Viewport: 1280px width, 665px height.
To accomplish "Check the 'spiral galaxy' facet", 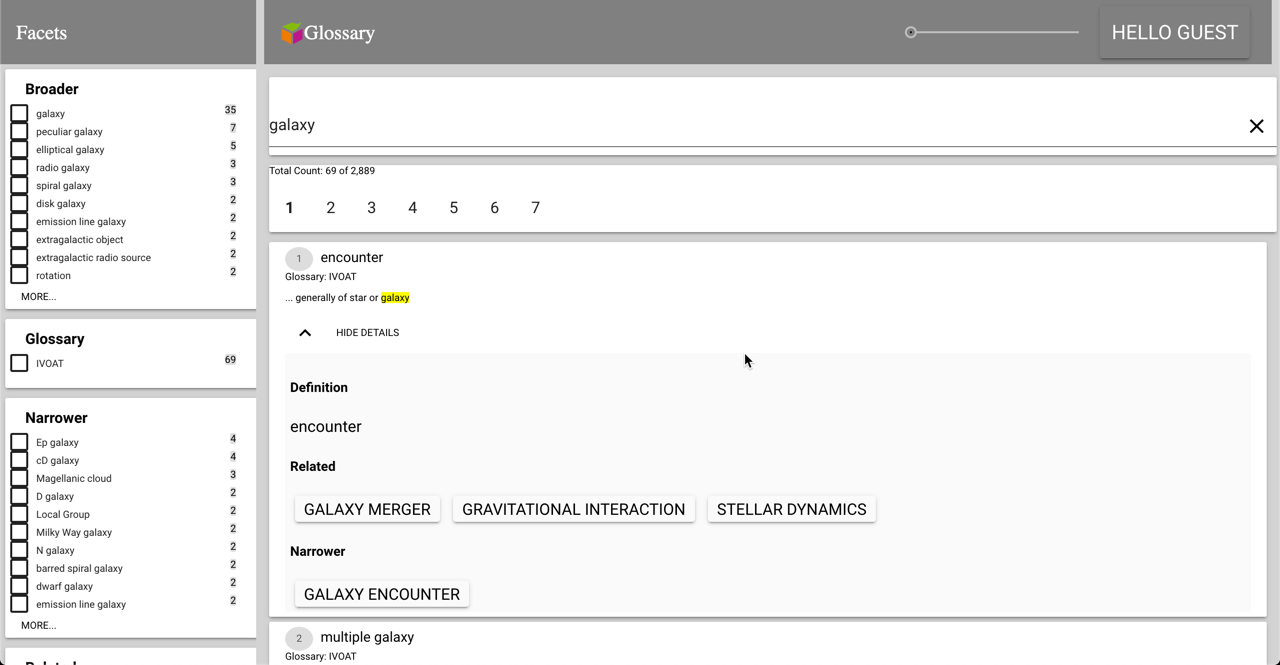I will click(x=19, y=185).
